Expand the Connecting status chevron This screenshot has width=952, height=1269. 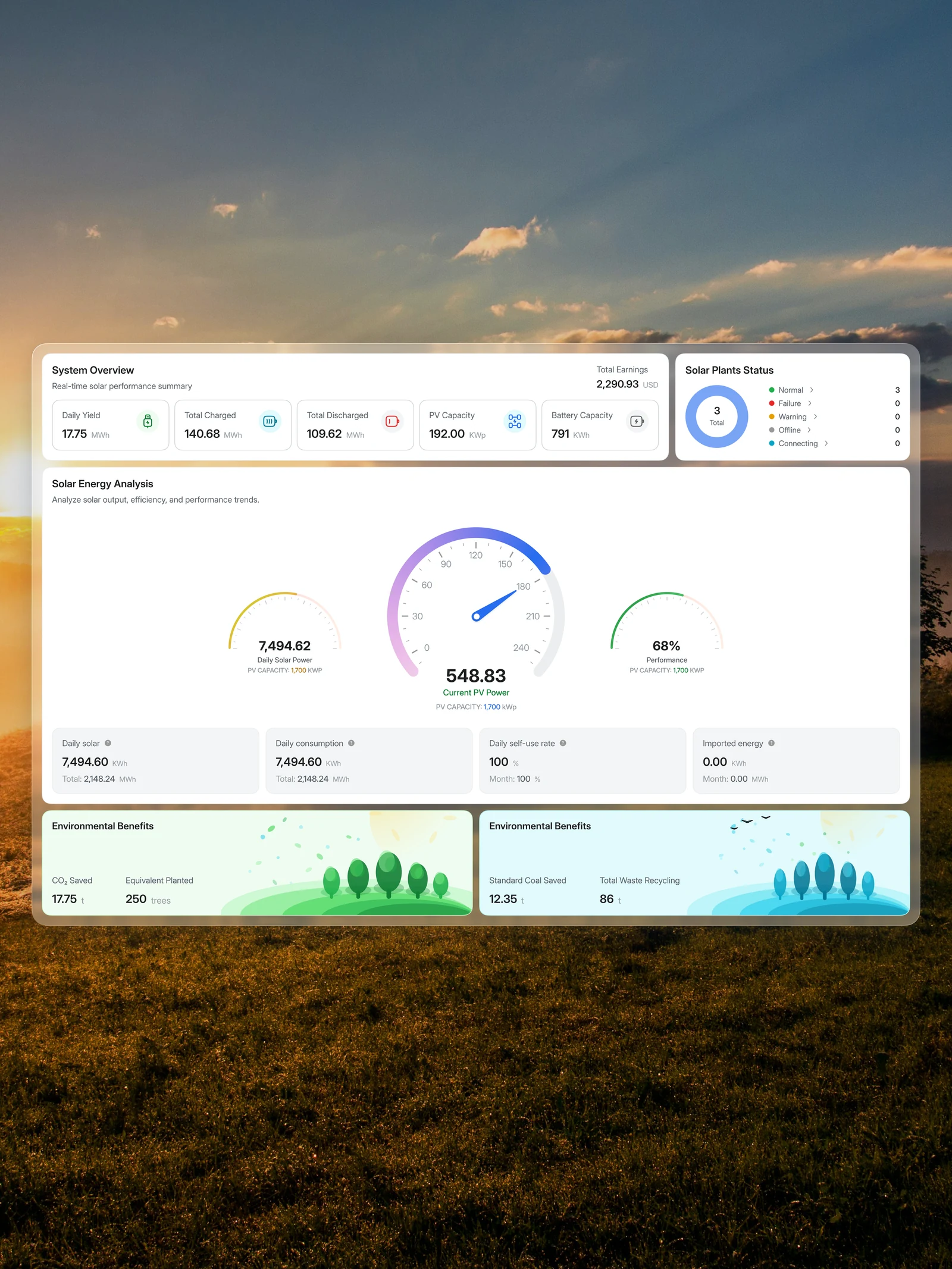[x=826, y=443]
